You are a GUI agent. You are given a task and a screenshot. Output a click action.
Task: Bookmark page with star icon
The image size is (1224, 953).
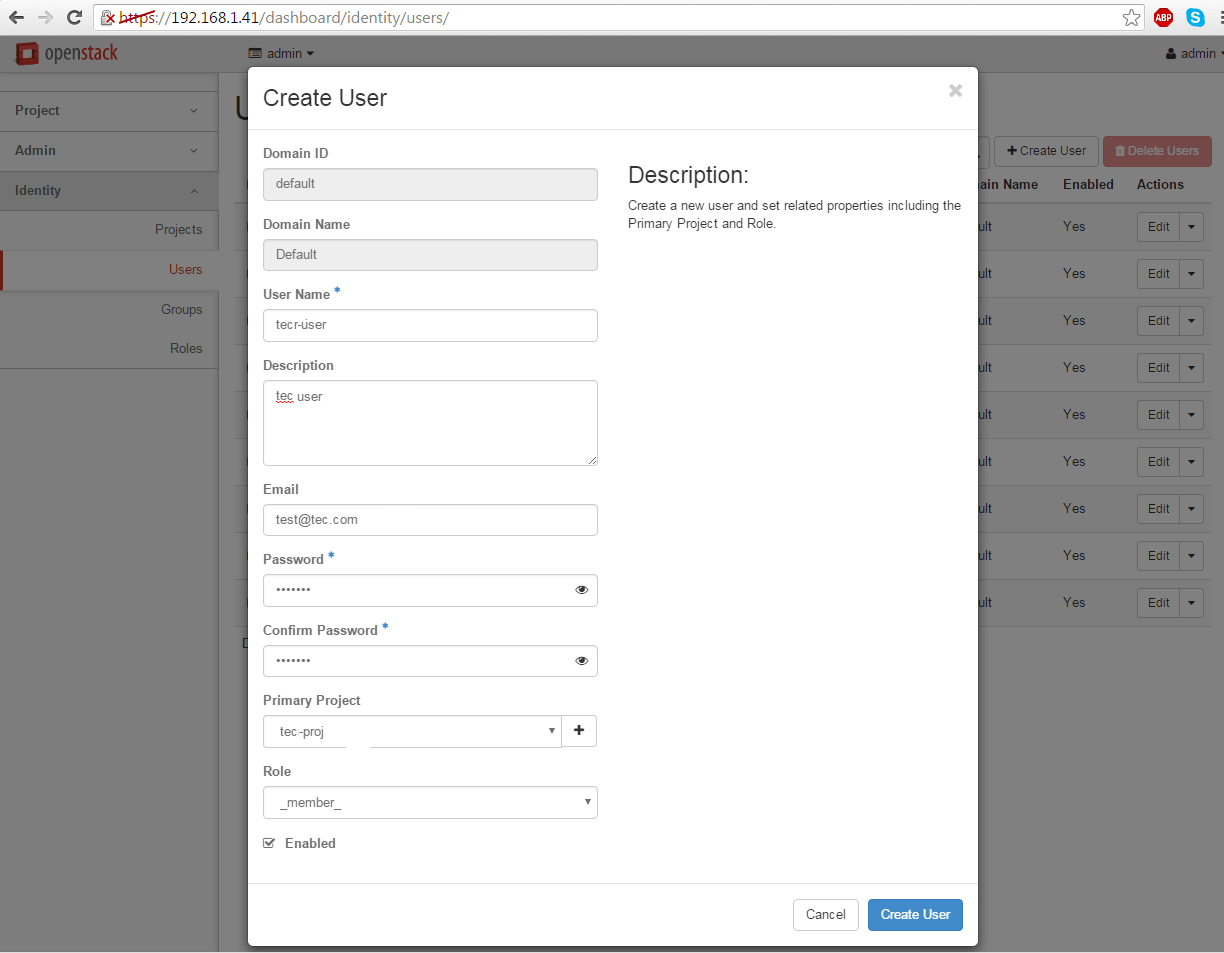point(1131,17)
